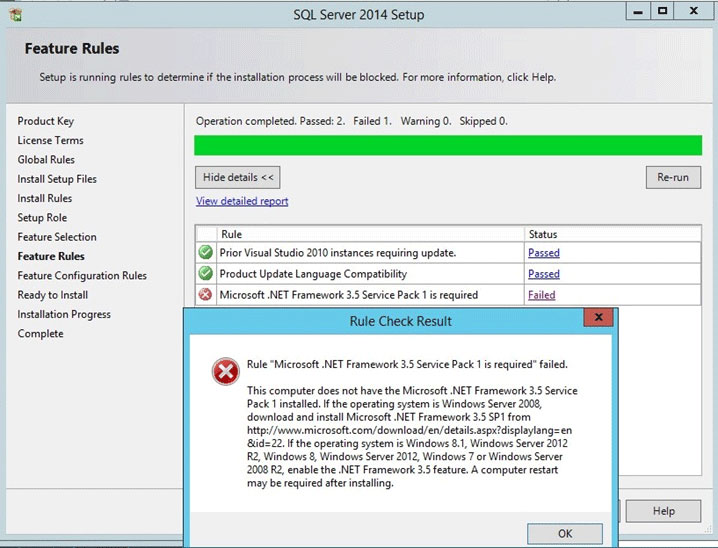Click the 'Rule ... failed.' message line in dialog
This screenshot has height=548, width=718.
pyautogui.click(x=407, y=364)
